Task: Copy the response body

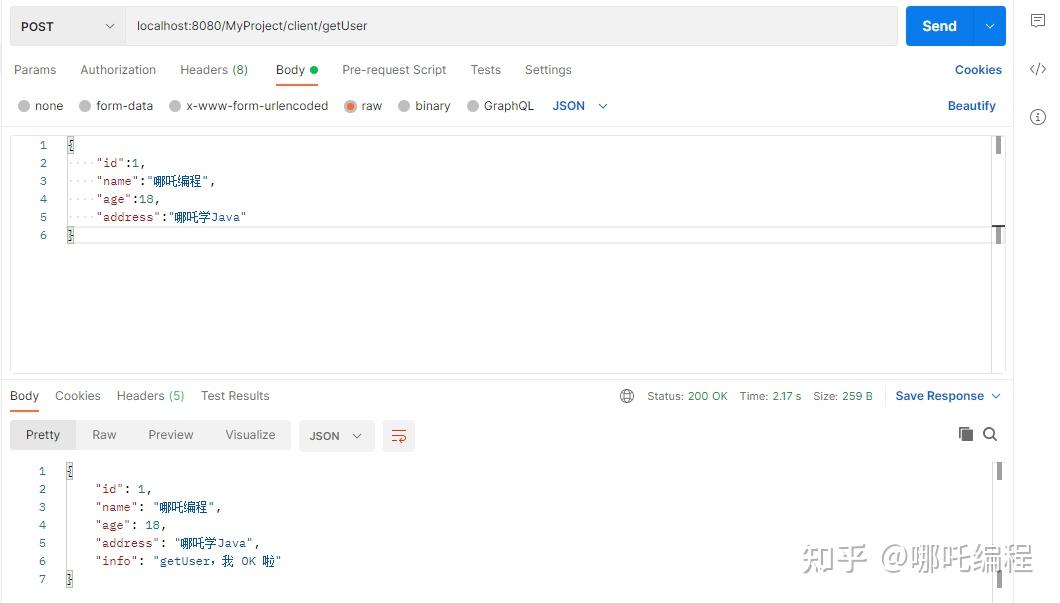Action: click(965, 434)
